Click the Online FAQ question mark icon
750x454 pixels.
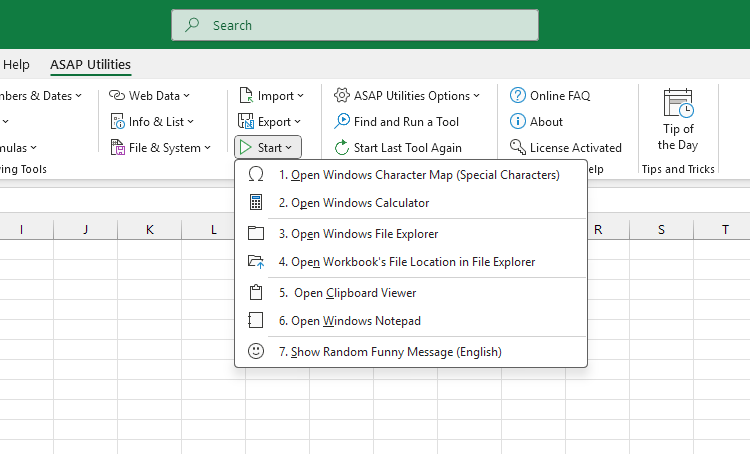point(518,95)
